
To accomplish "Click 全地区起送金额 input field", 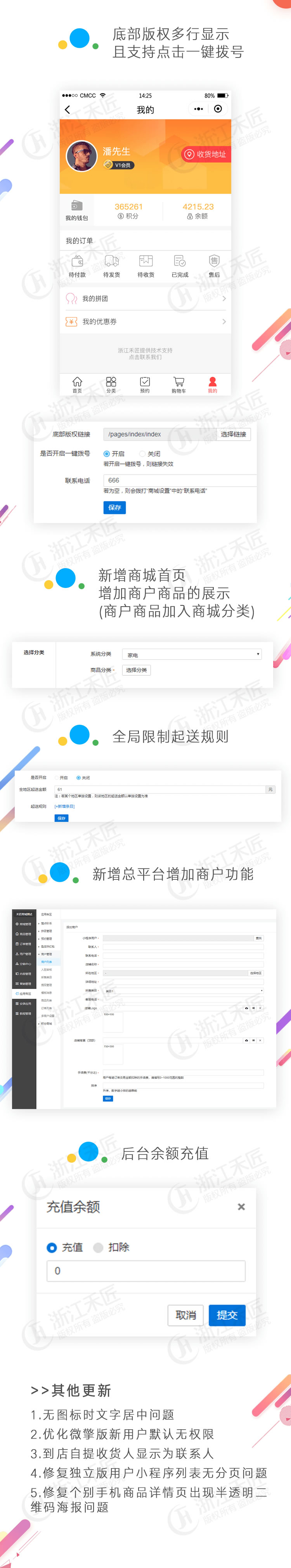I will point(160,790).
